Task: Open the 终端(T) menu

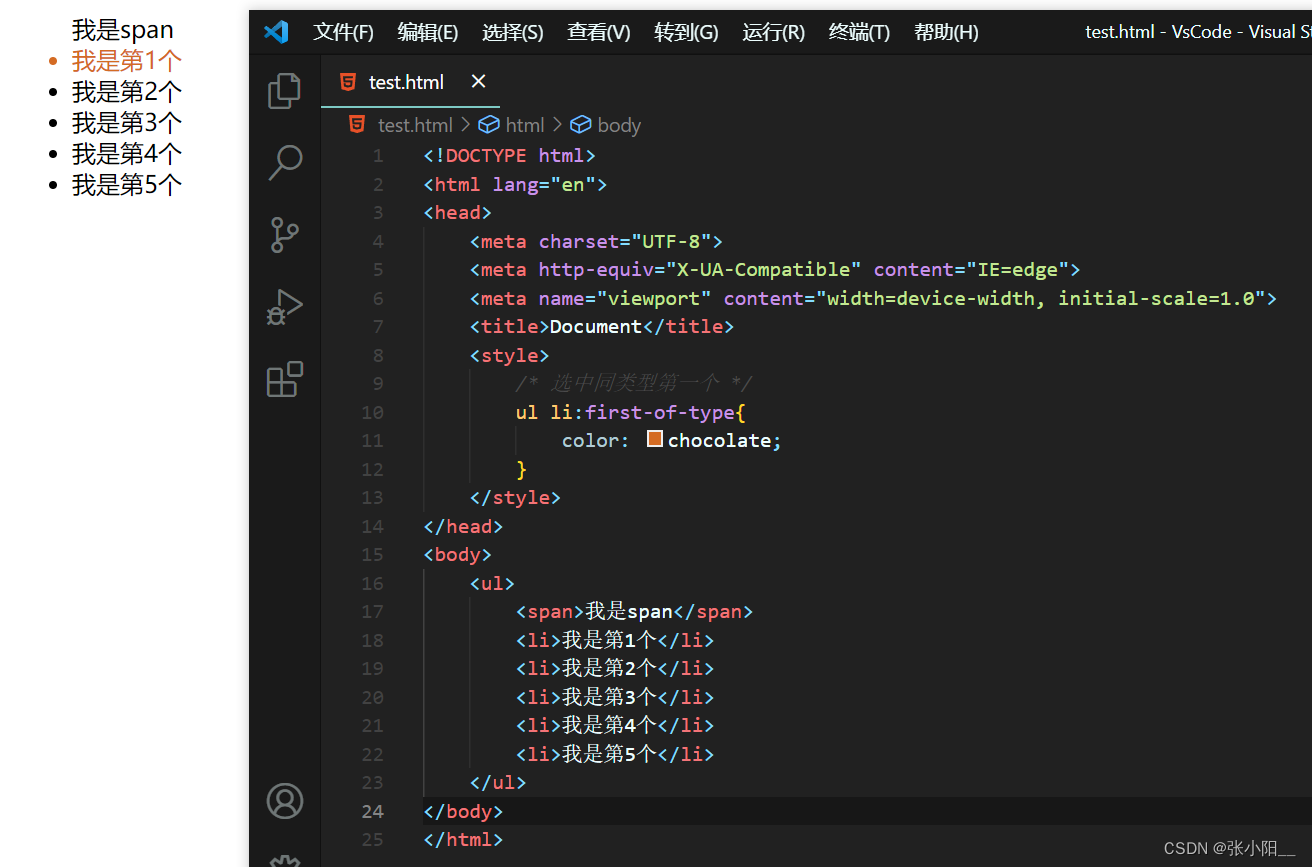Action: coord(859,32)
